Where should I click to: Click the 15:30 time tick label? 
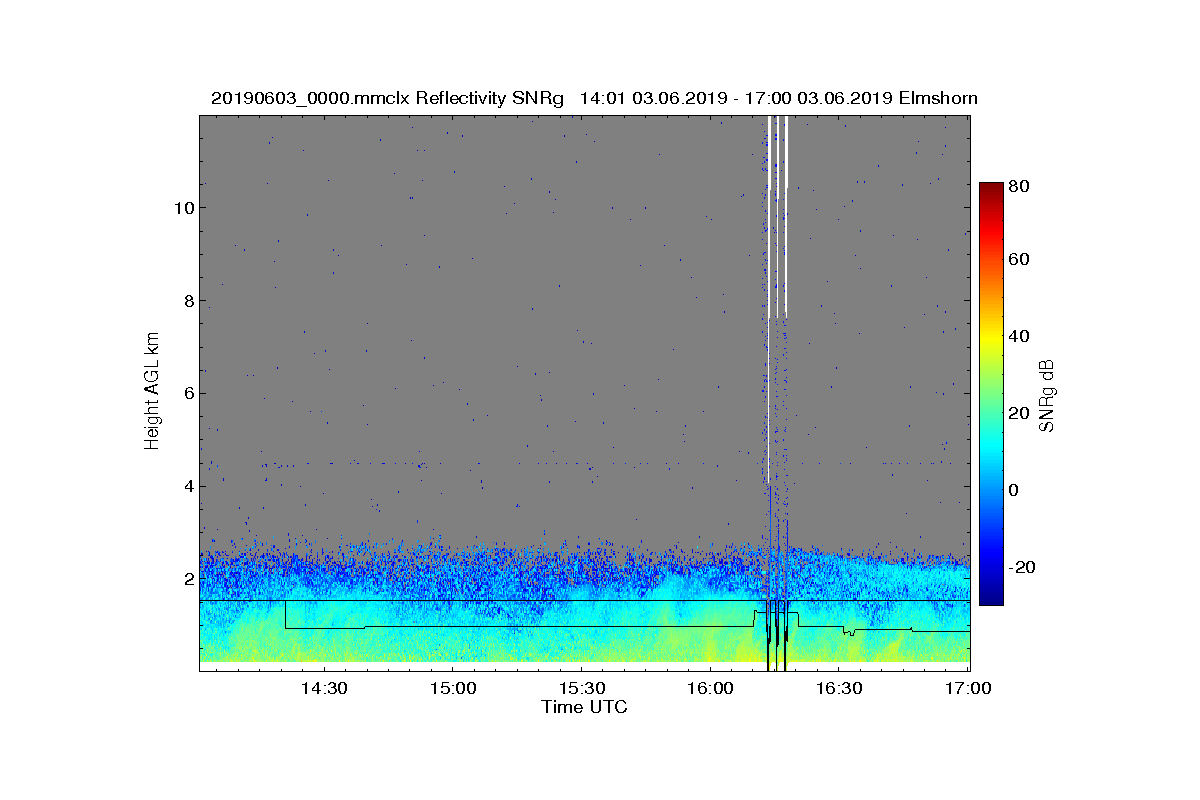pyautogui.click(x=580, y=688)
